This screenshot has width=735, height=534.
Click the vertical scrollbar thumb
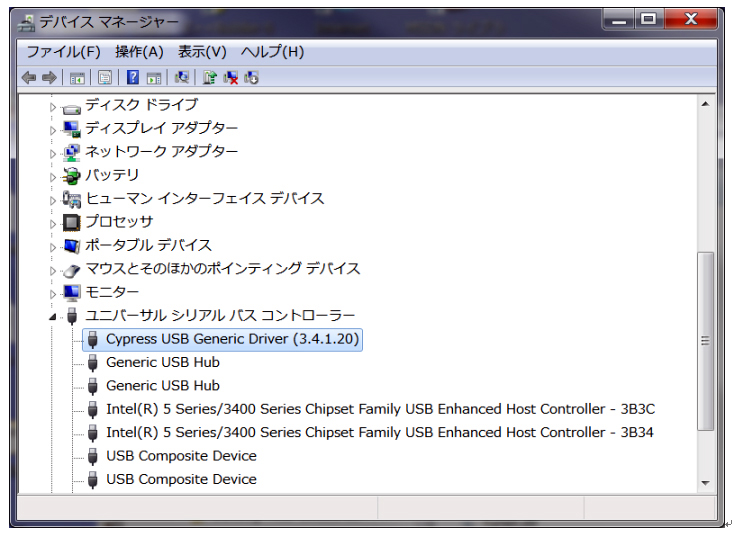[705, 341]
